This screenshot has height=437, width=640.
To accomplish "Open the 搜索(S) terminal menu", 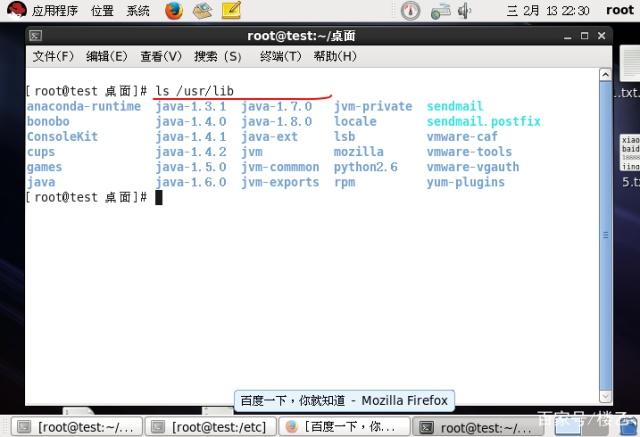I will point(218,56).
